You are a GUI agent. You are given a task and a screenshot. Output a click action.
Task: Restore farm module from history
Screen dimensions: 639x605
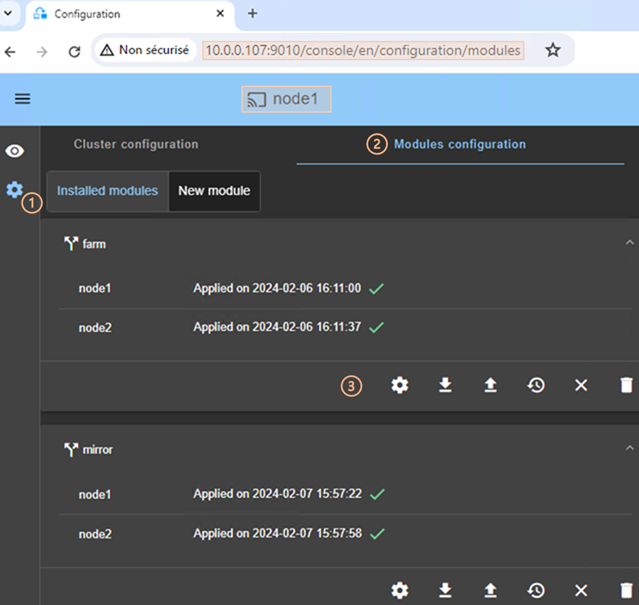(536, 385)
